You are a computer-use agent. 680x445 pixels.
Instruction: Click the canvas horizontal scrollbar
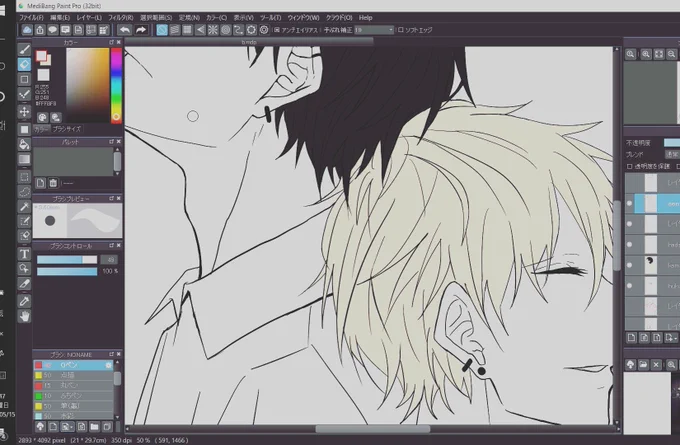click(373, 429)
